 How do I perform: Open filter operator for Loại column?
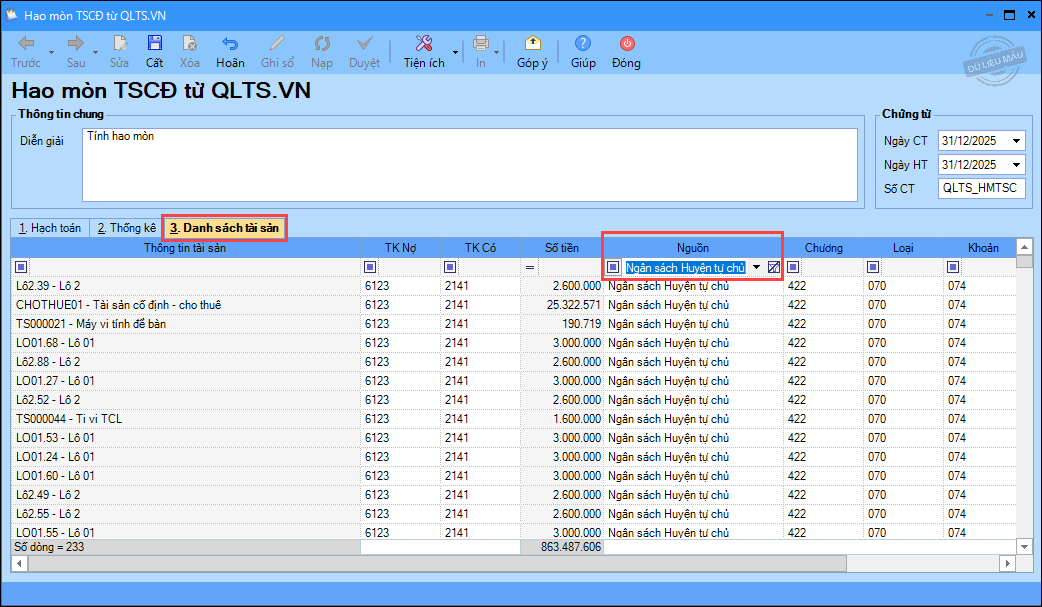click(873, 267)
